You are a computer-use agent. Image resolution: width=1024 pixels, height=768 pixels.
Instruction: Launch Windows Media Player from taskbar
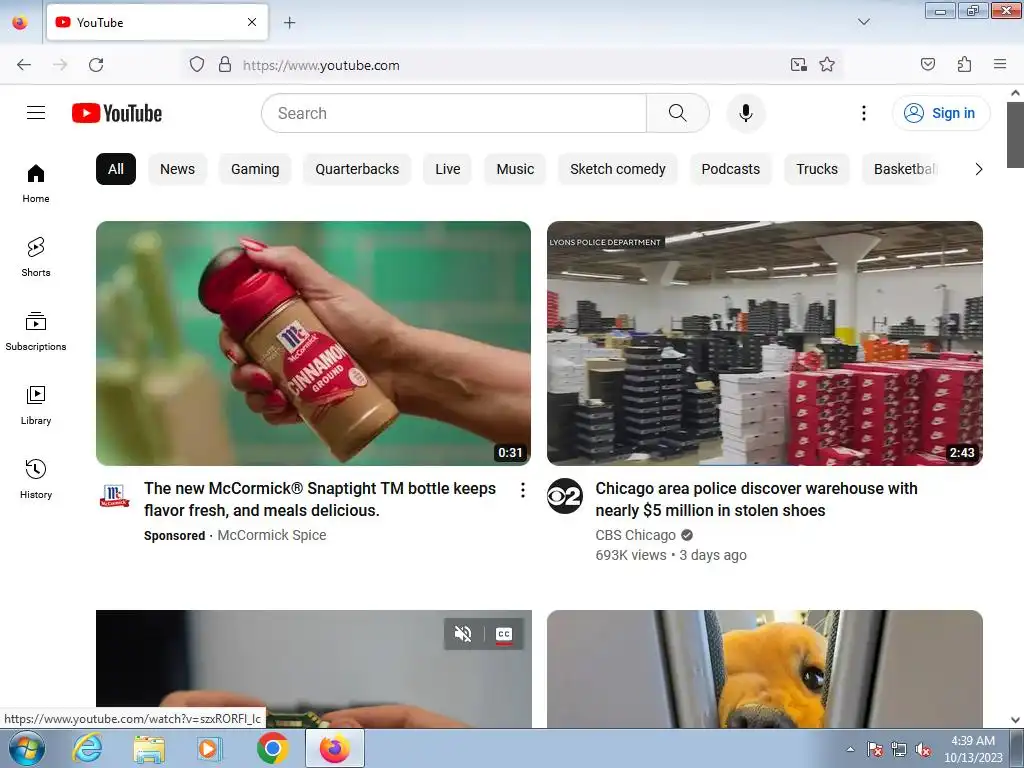(210, 748)
